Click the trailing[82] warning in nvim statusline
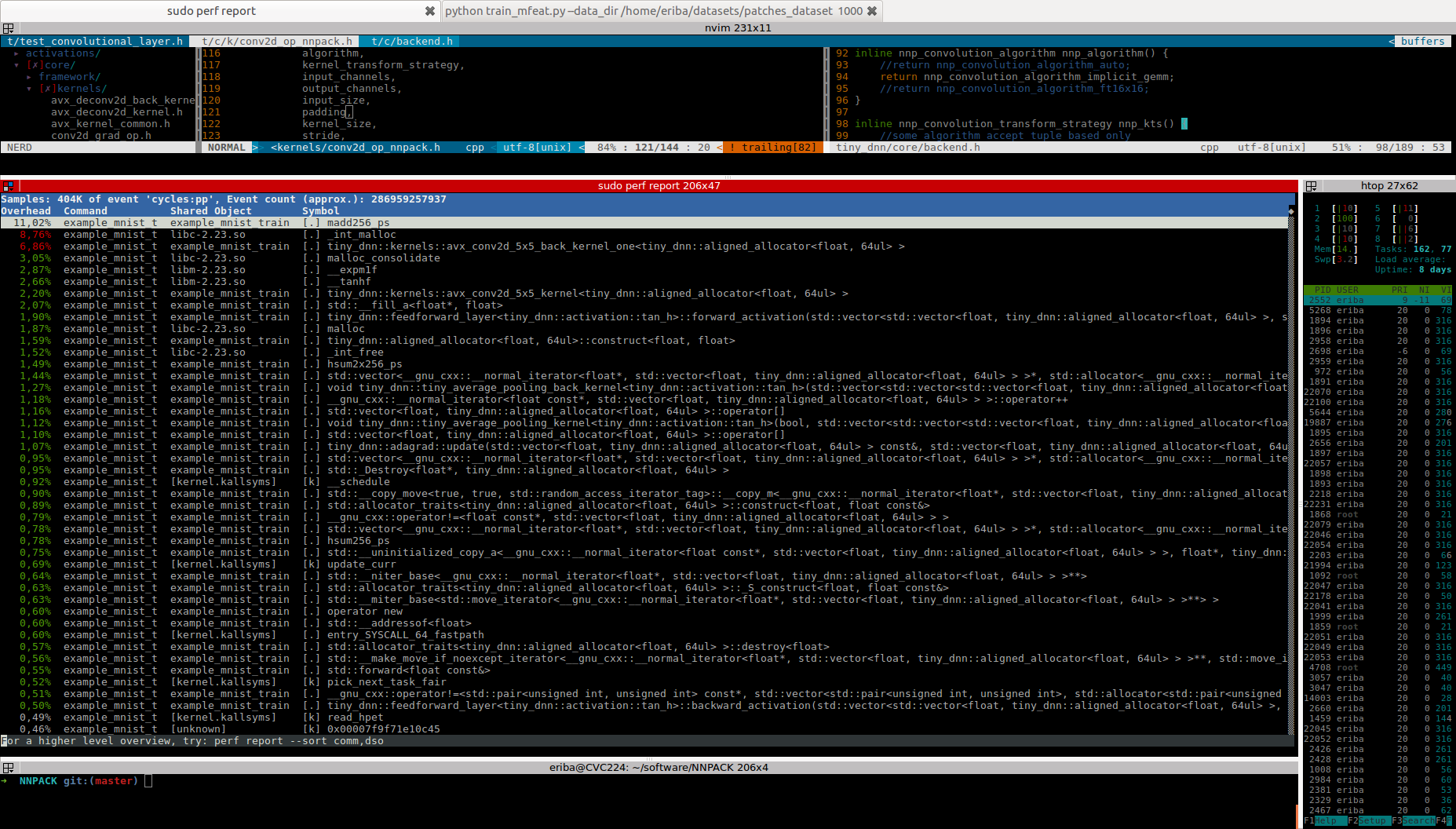 [x=773, y=148]
